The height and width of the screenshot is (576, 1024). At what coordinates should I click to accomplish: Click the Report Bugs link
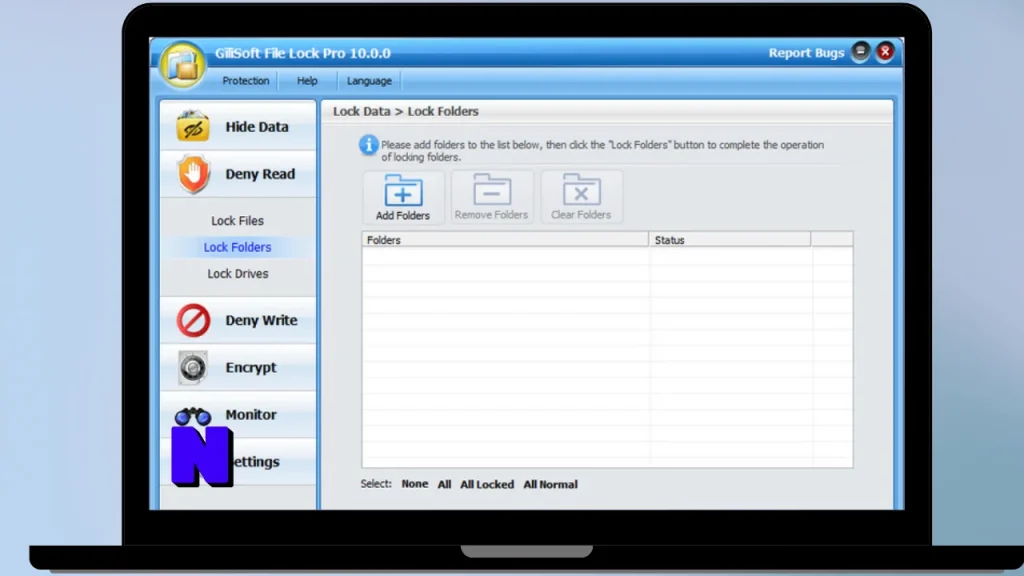806,53
